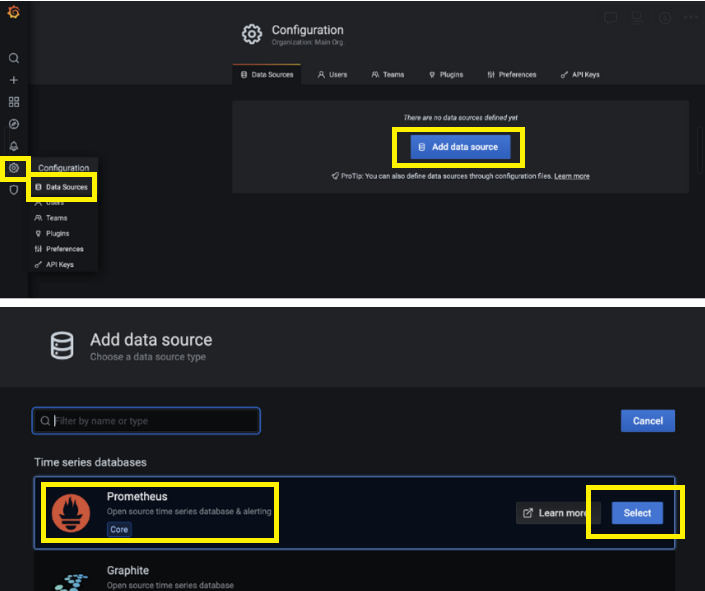705x591 pixels.
Task: Switch to the Teams tab
Action: pos(388,75)
